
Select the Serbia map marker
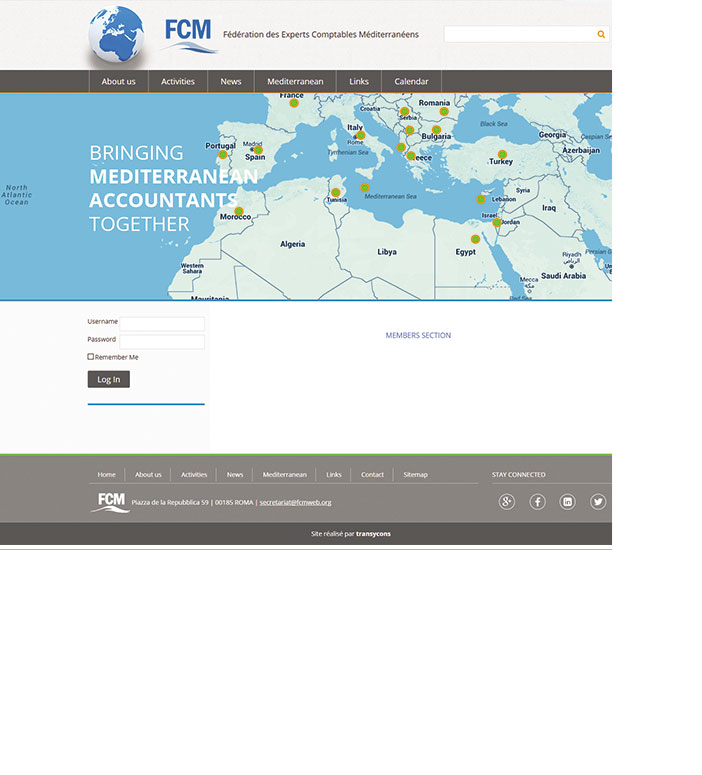[405, 112]
